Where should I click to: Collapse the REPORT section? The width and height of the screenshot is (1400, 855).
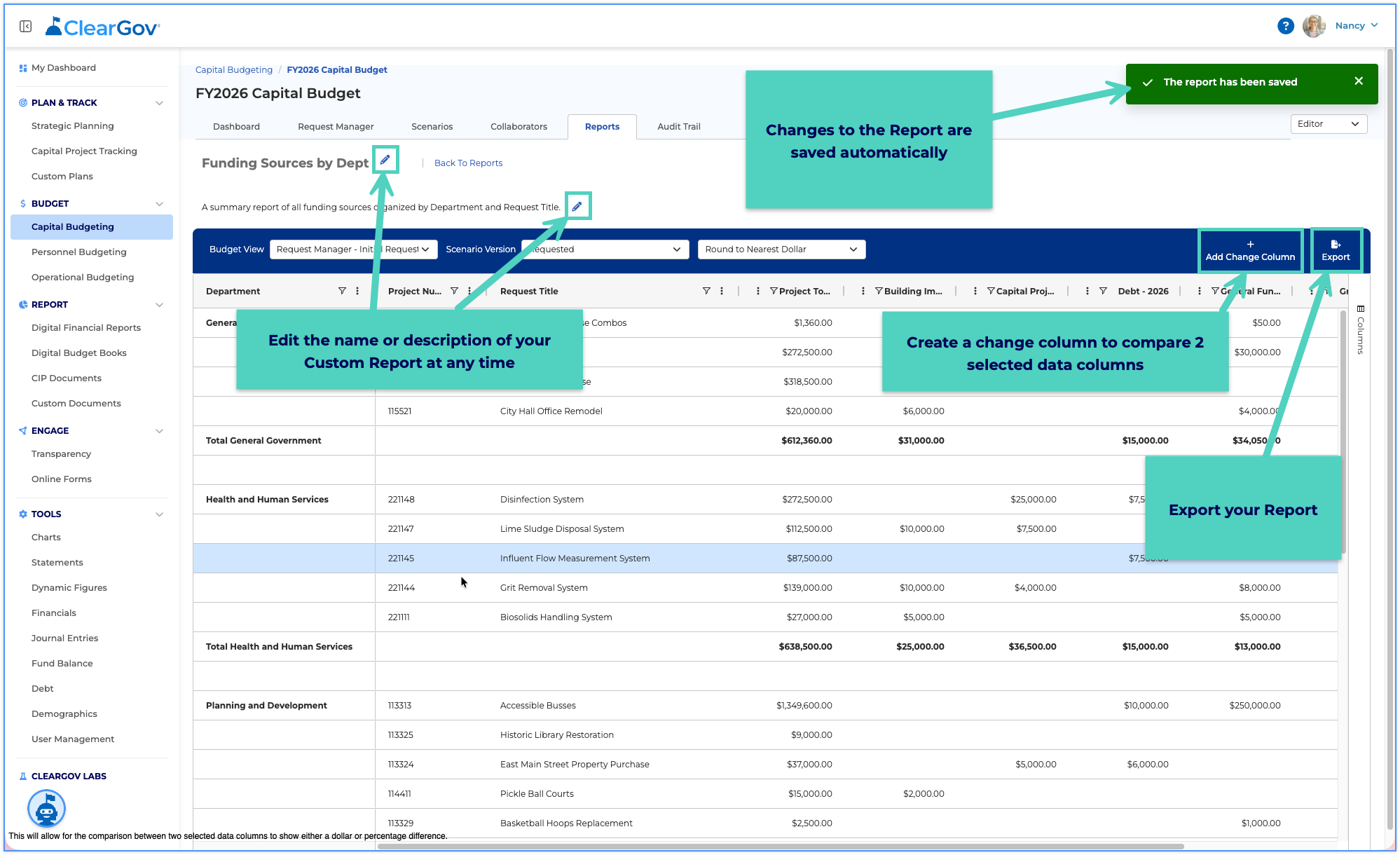click(x=159, y=305)
